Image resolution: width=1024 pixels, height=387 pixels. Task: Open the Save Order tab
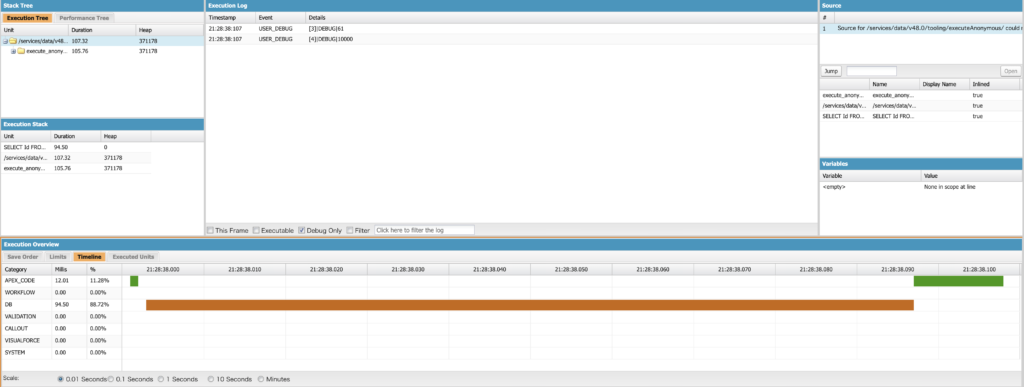pos(22,257)
